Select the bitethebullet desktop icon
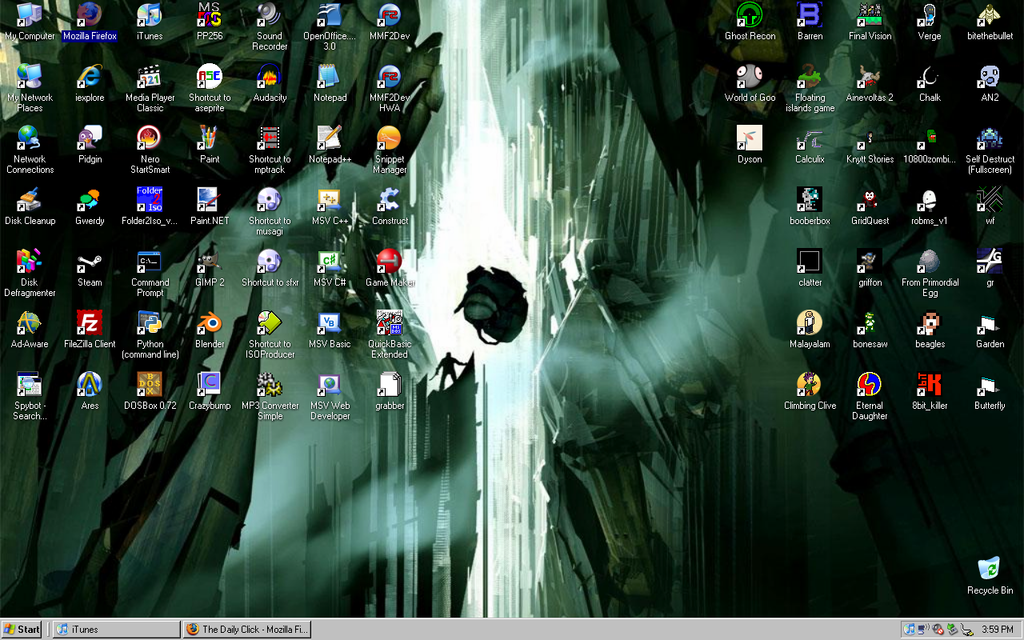The height and width of the screenshot is (640, 1024). [989, 14]
